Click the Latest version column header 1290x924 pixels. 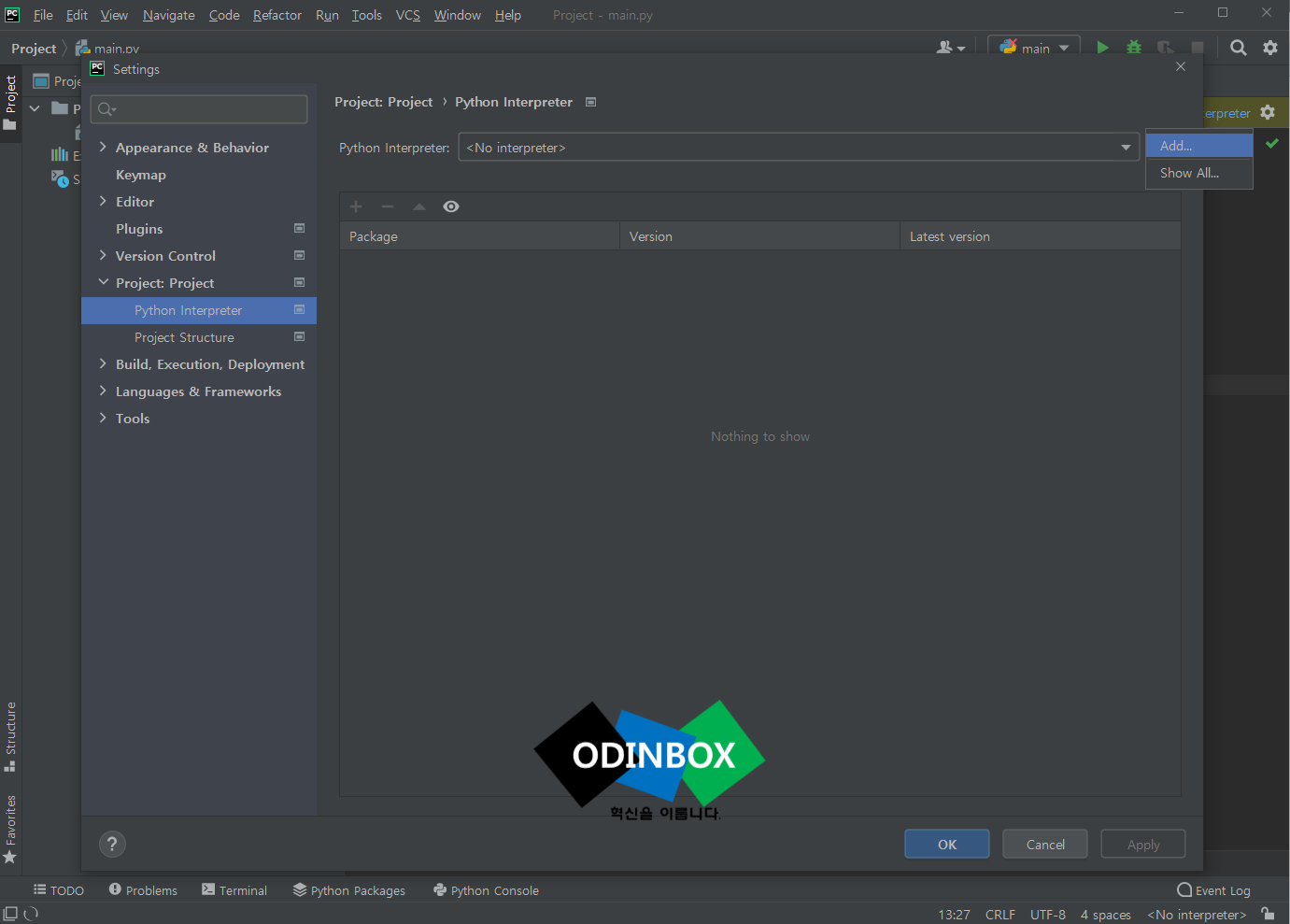[1041, 236]
